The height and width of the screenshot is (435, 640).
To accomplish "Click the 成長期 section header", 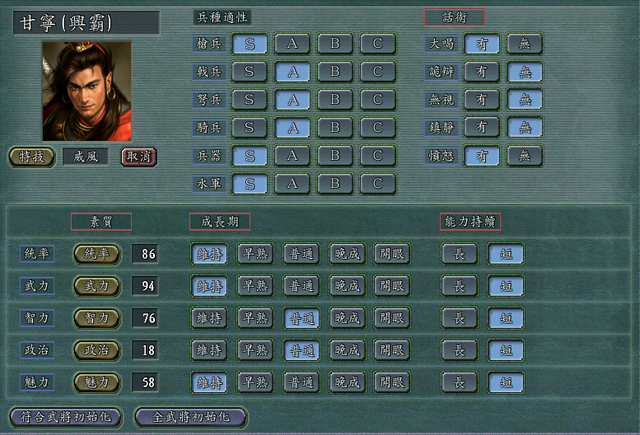I will (x=220, y=222).
